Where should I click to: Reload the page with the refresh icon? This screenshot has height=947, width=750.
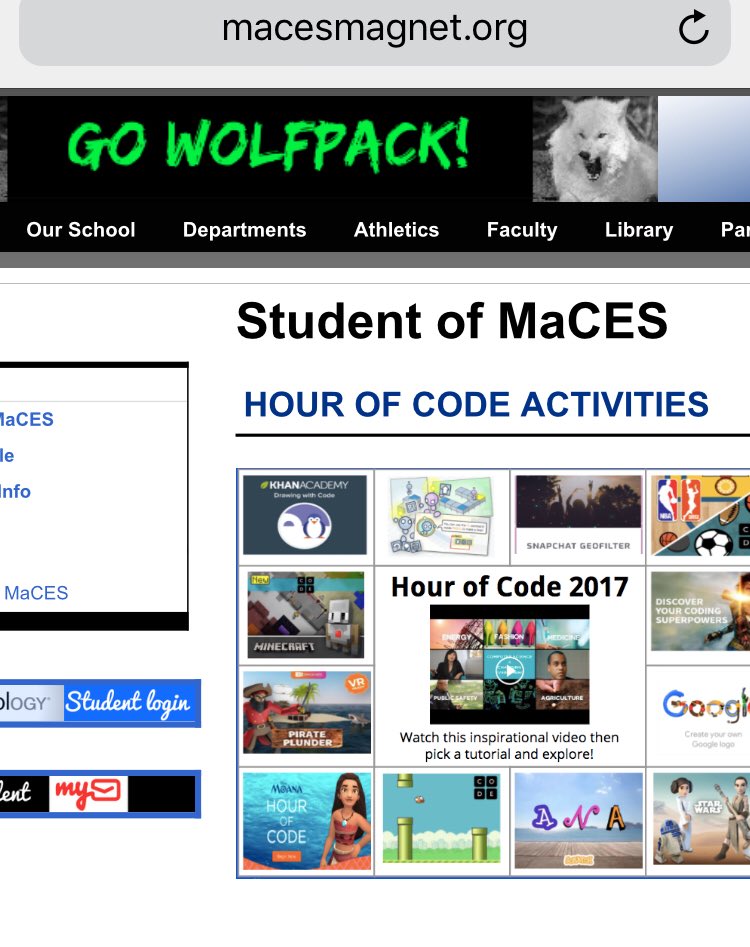(x=693, y=27)
